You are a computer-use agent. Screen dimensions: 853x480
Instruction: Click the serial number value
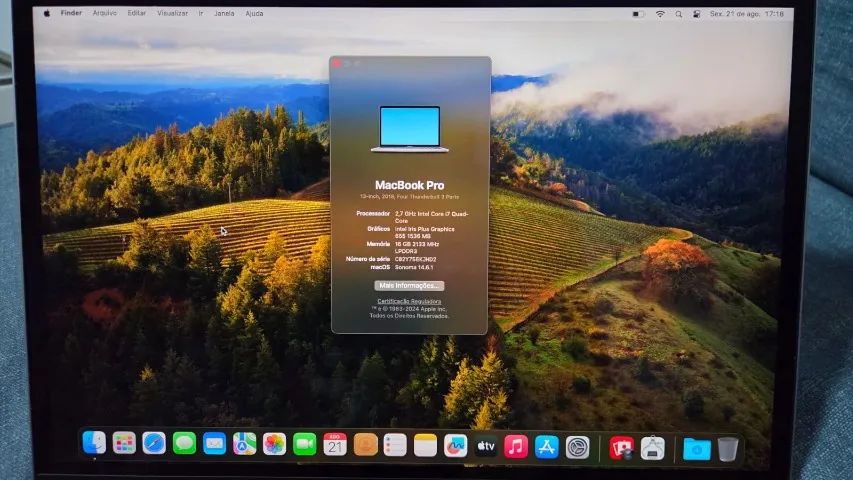point(415,260)
